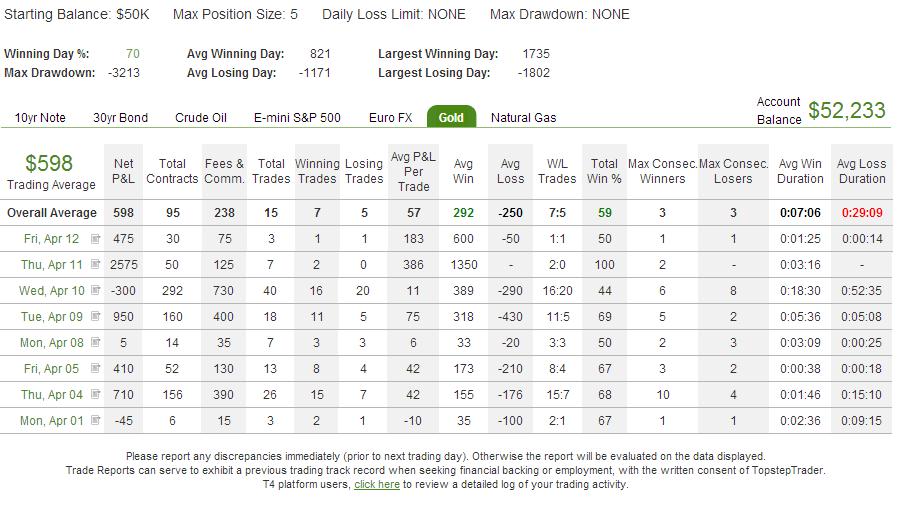Open the note icon beside Thu, Apr 04

96,394
